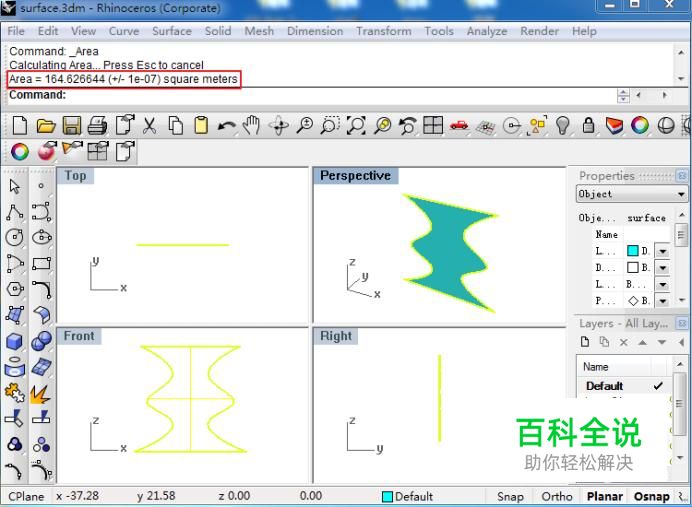Create a new layer in Layers panel
Viewport: 692px width, 507px height.
(x=585, y=342)
